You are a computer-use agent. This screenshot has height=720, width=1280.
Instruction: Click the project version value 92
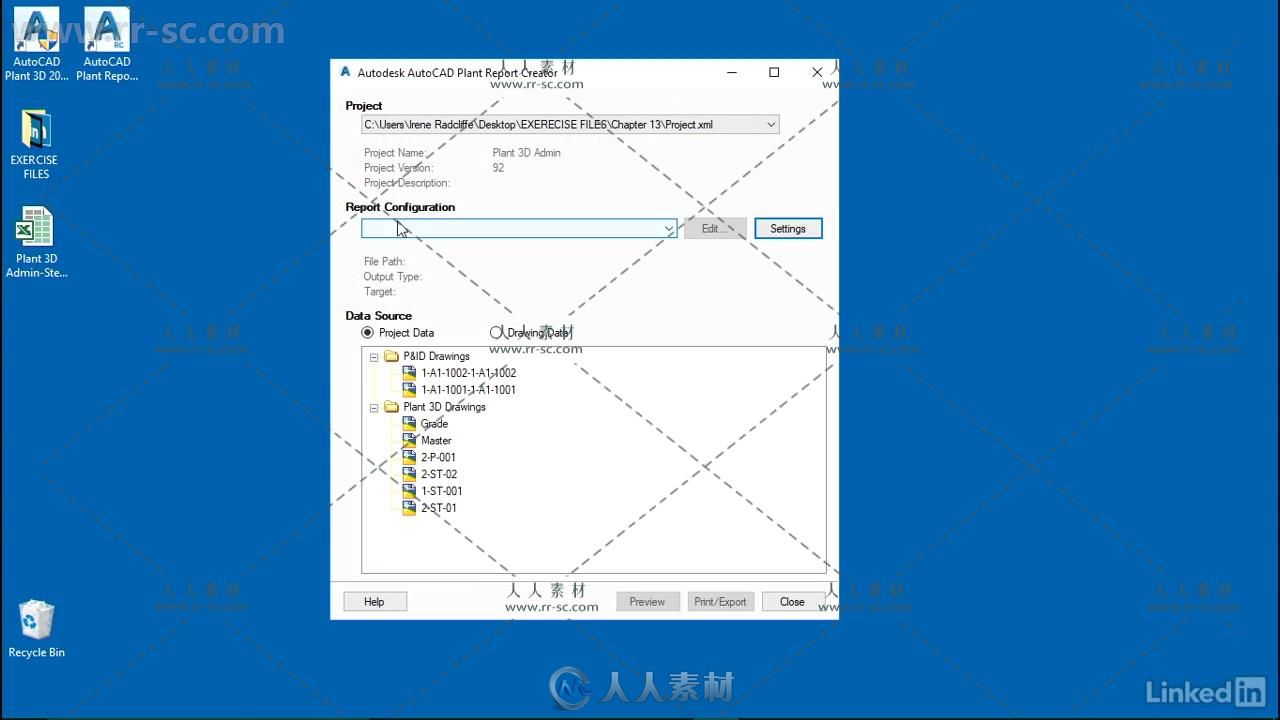498,168
